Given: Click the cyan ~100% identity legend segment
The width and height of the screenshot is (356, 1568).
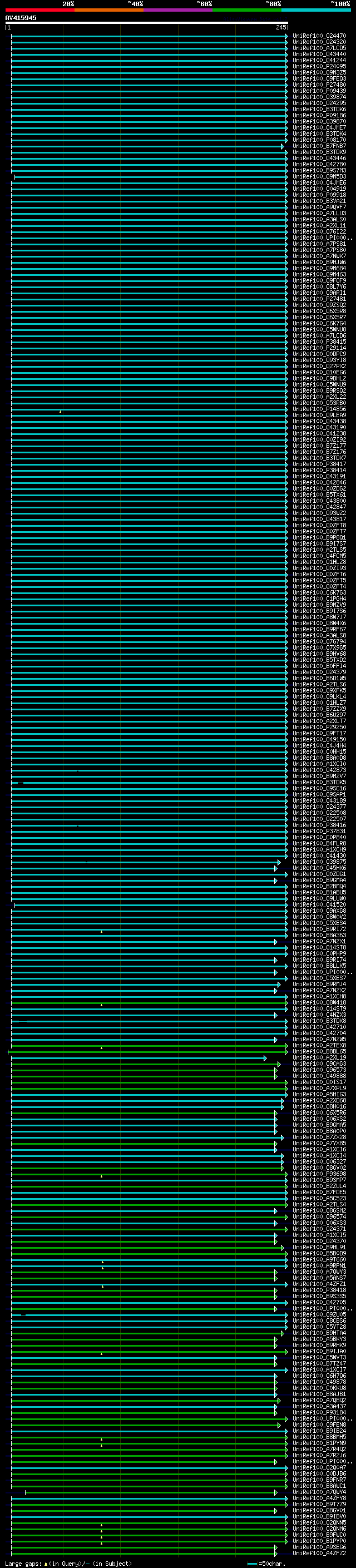Looking at the screenshot, I should pyautogui.click(x=315, y=10).
